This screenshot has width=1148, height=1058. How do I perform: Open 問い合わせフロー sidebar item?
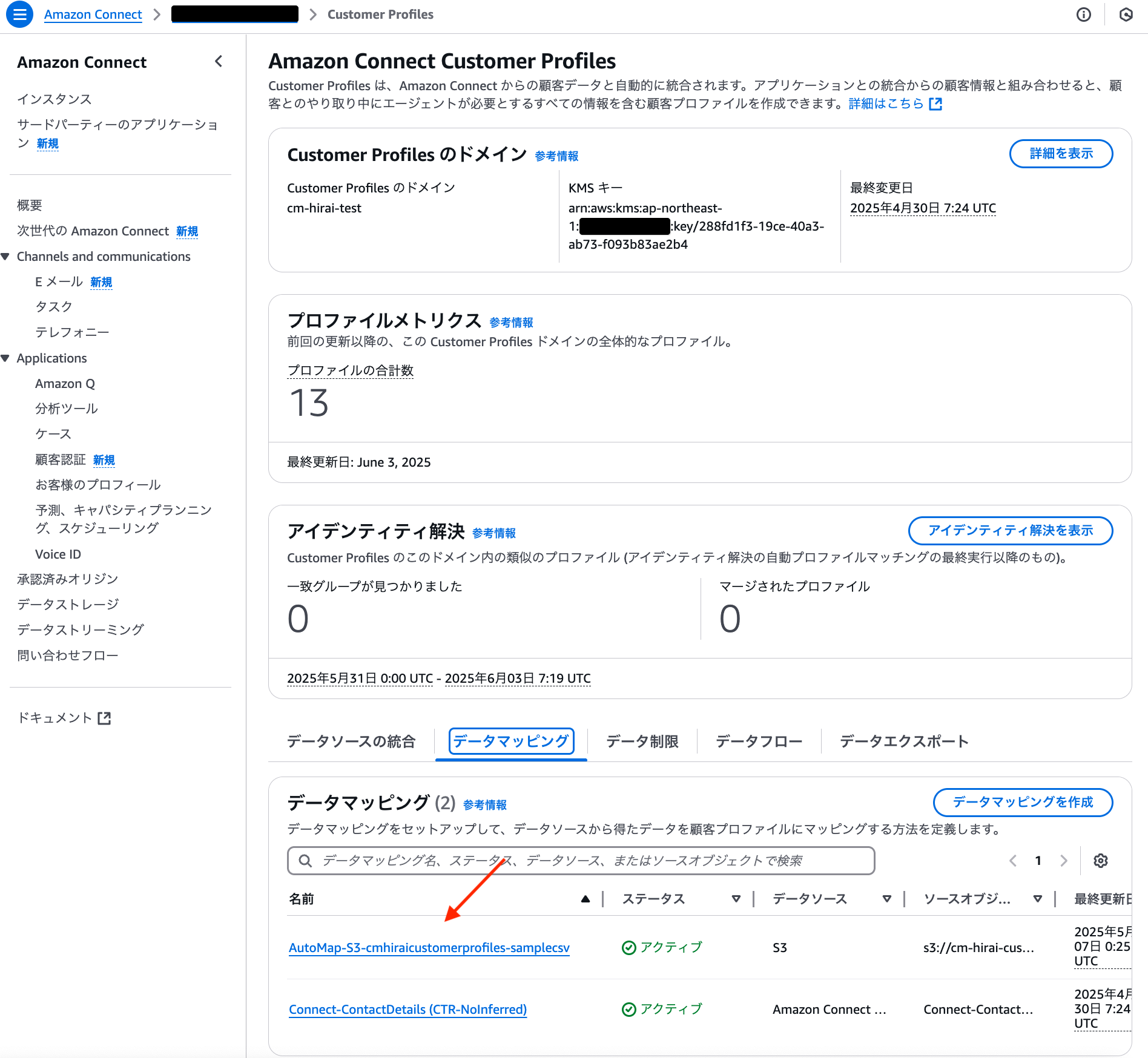[x=68, y=655]
